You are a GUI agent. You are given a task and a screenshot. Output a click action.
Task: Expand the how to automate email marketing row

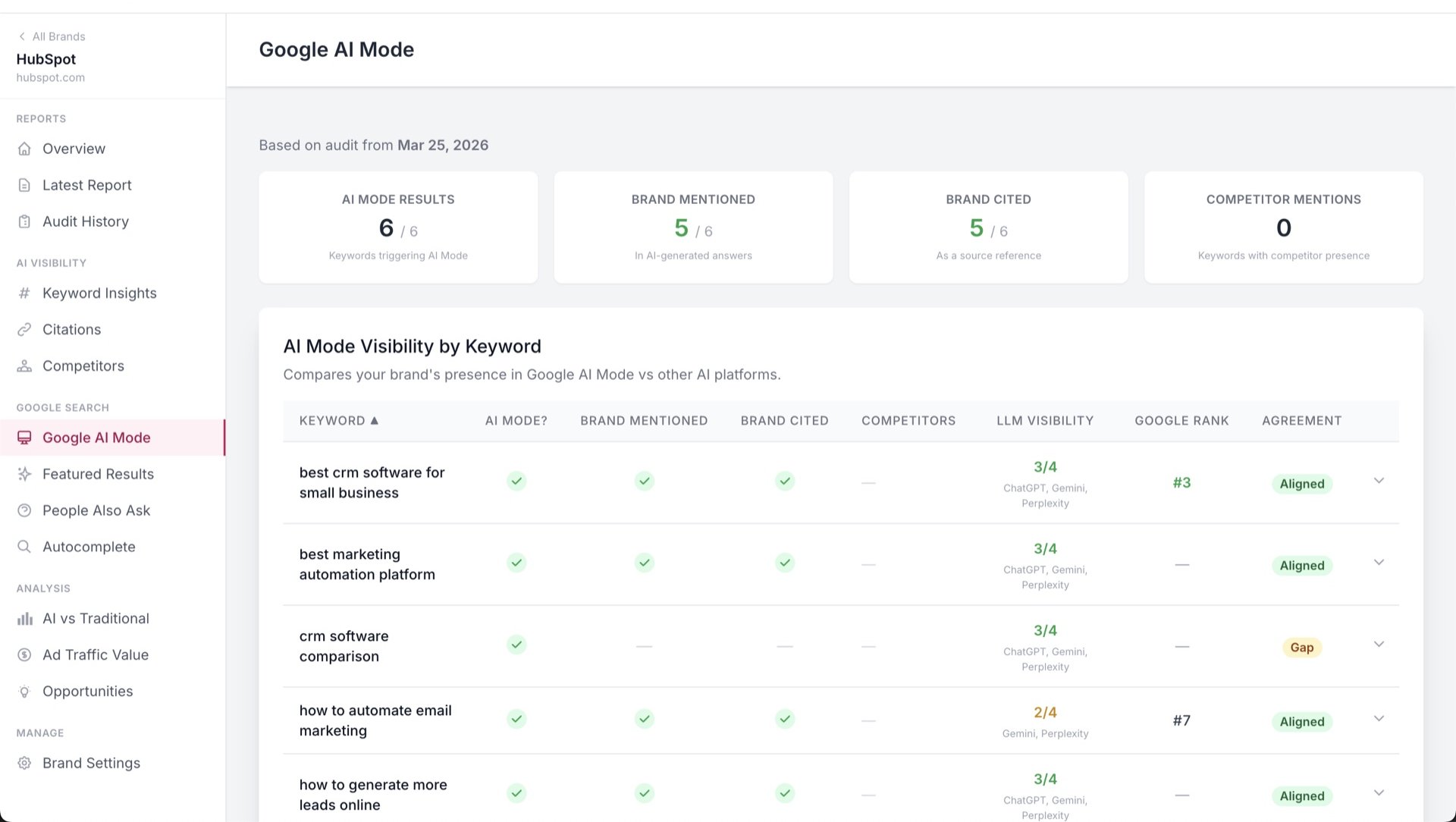point(1379,719)
